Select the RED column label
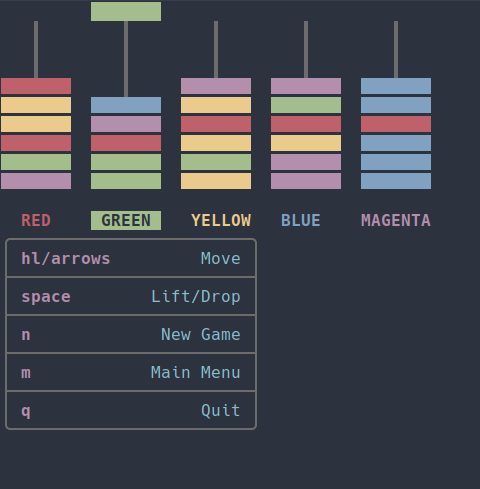Screen dimensions: 480x489 (x=36, y=220)
